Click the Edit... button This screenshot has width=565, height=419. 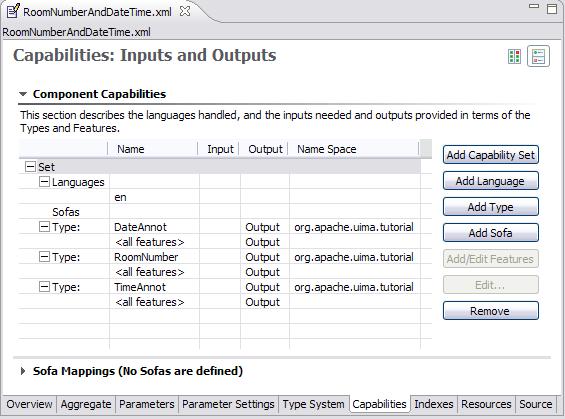click(491, 285)
